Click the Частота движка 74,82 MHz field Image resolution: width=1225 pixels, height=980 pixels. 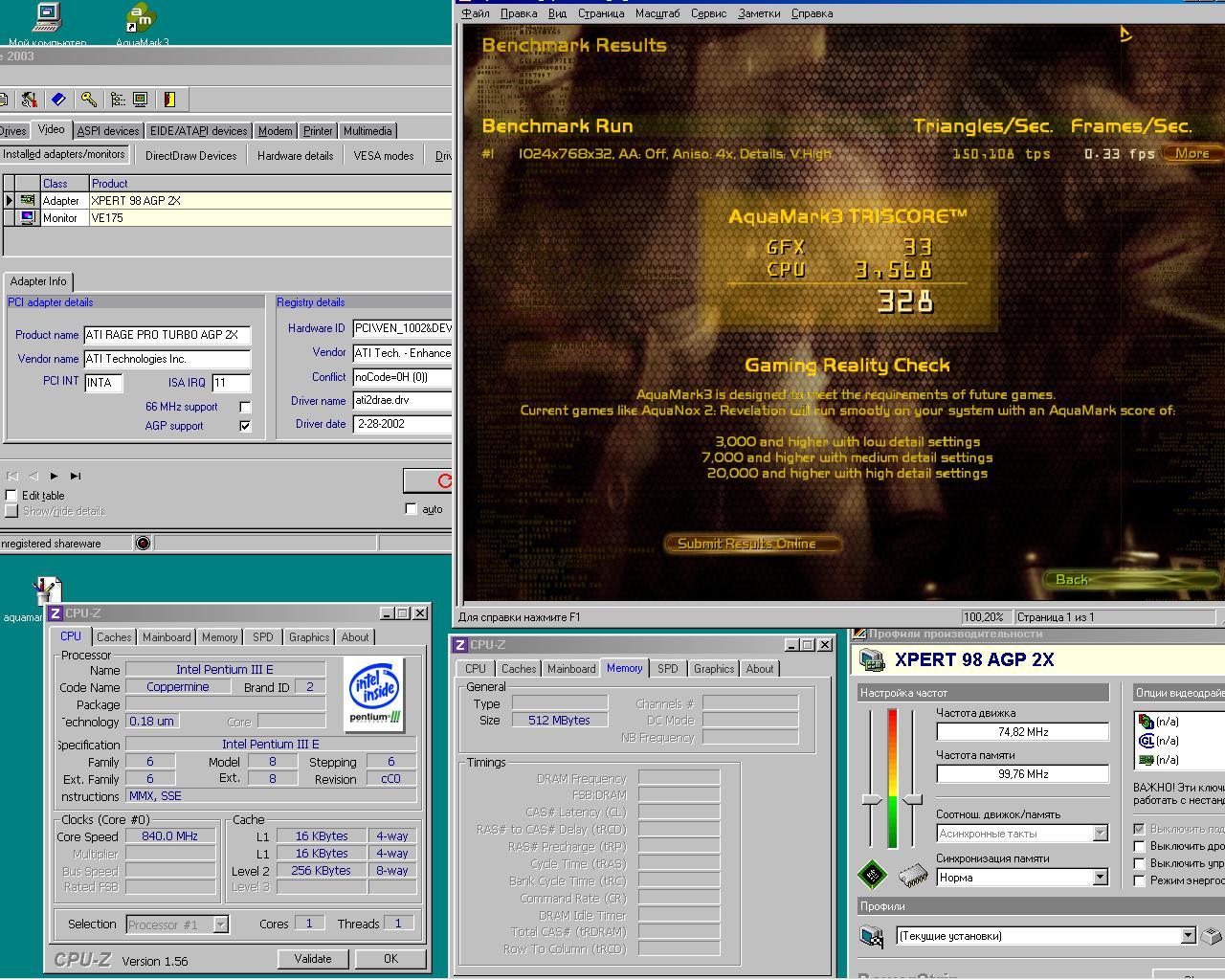coord(1022,732)
